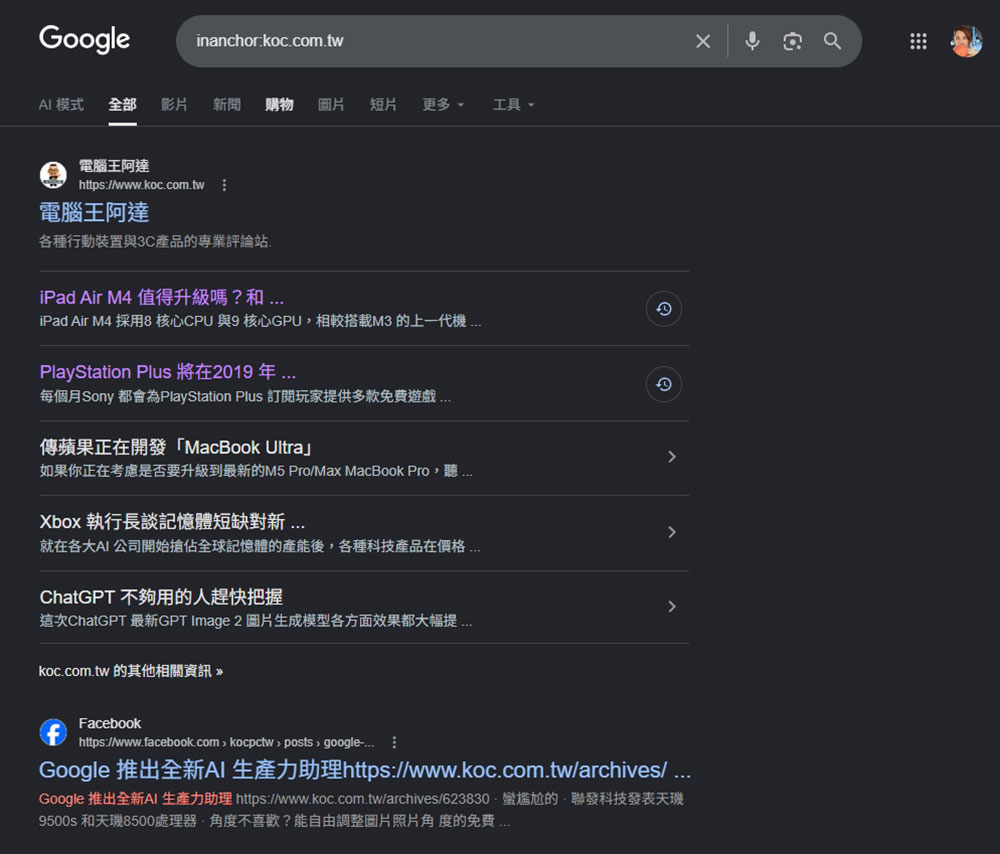1000x854 pixels.
Task: Click the red snippet text Google 推出全新AI 生產力助理
Action: [135, 799]
